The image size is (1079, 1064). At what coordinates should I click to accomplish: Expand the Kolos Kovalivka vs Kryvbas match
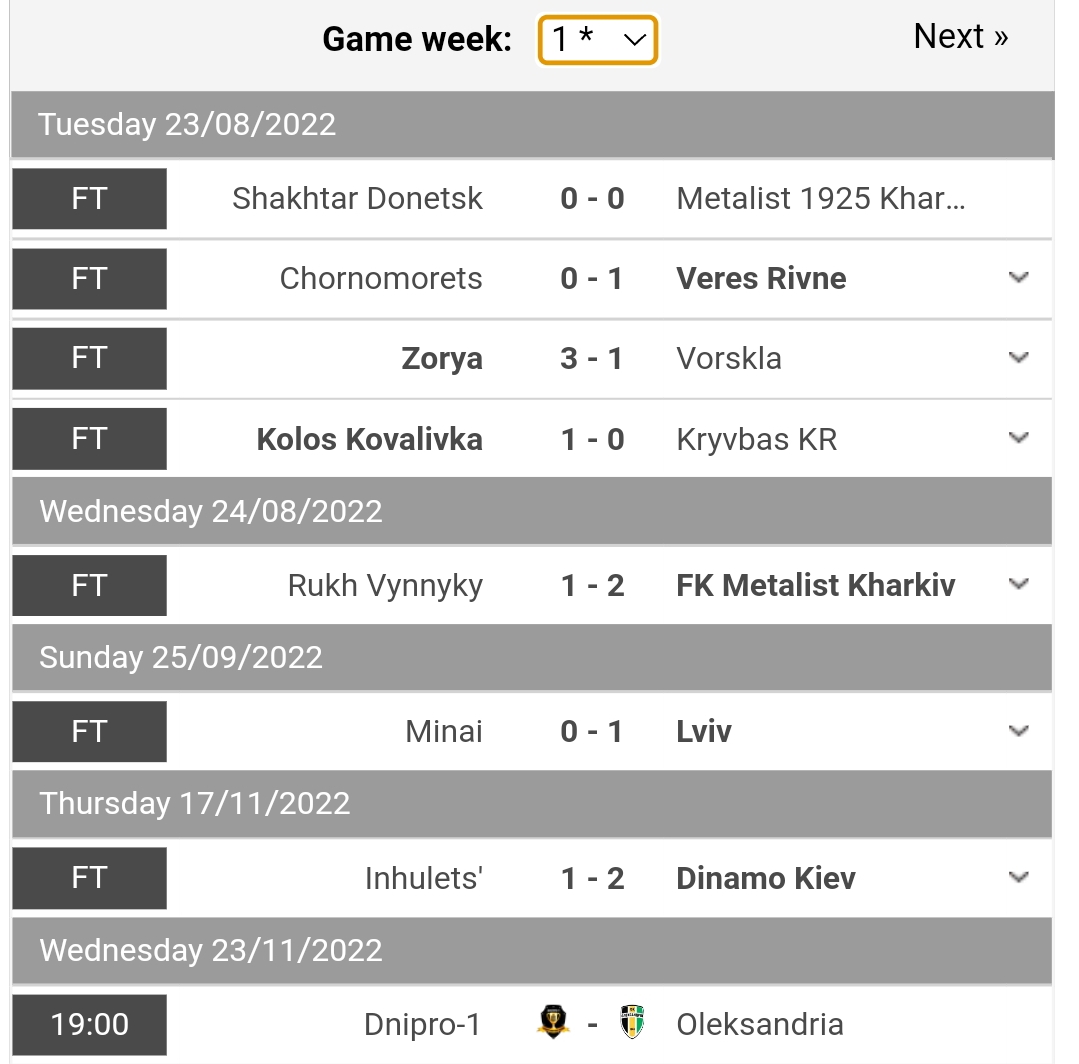[x=1018, y=438]
